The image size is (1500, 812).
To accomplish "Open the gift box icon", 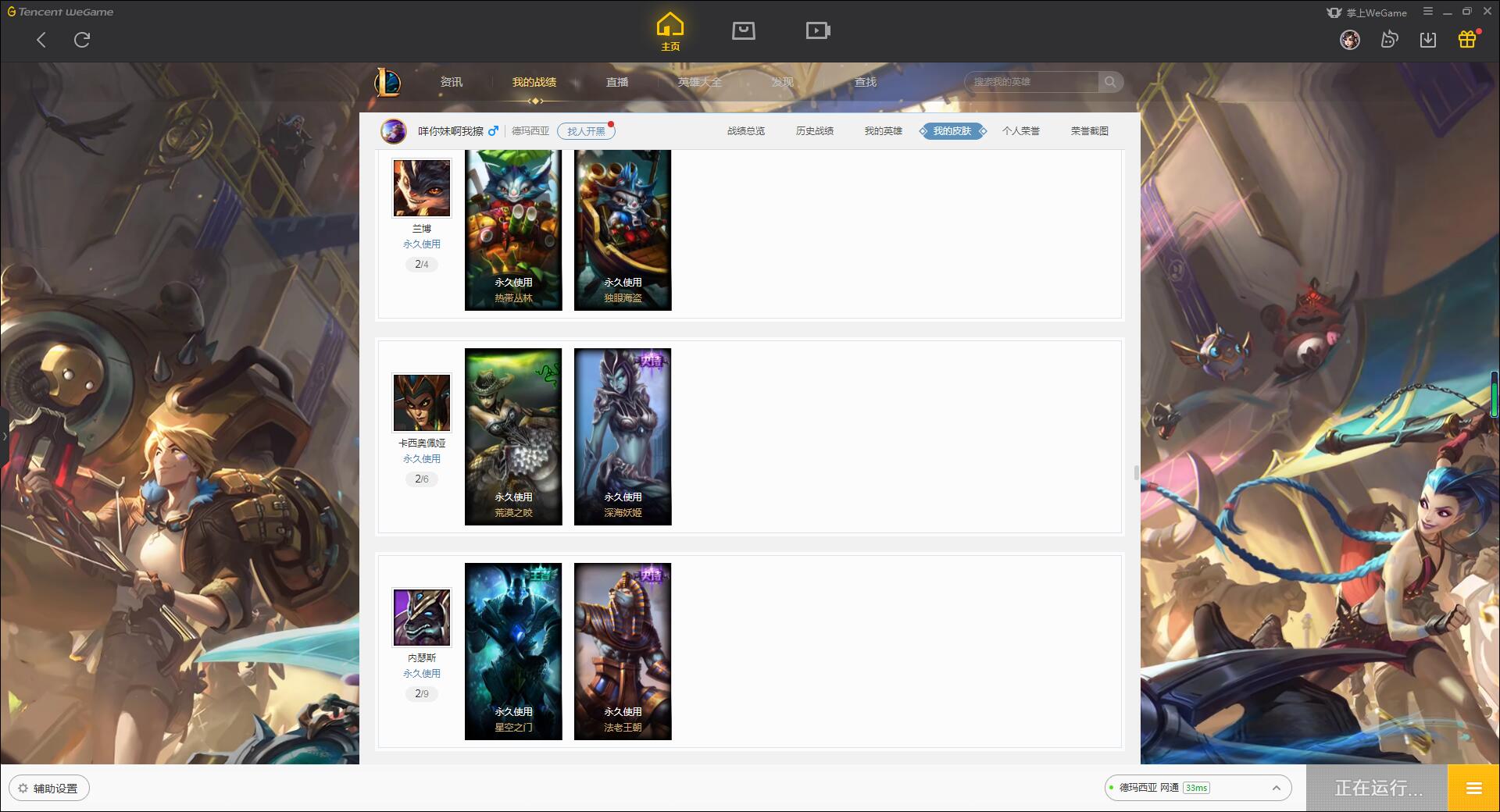I will click(1467, 39).
